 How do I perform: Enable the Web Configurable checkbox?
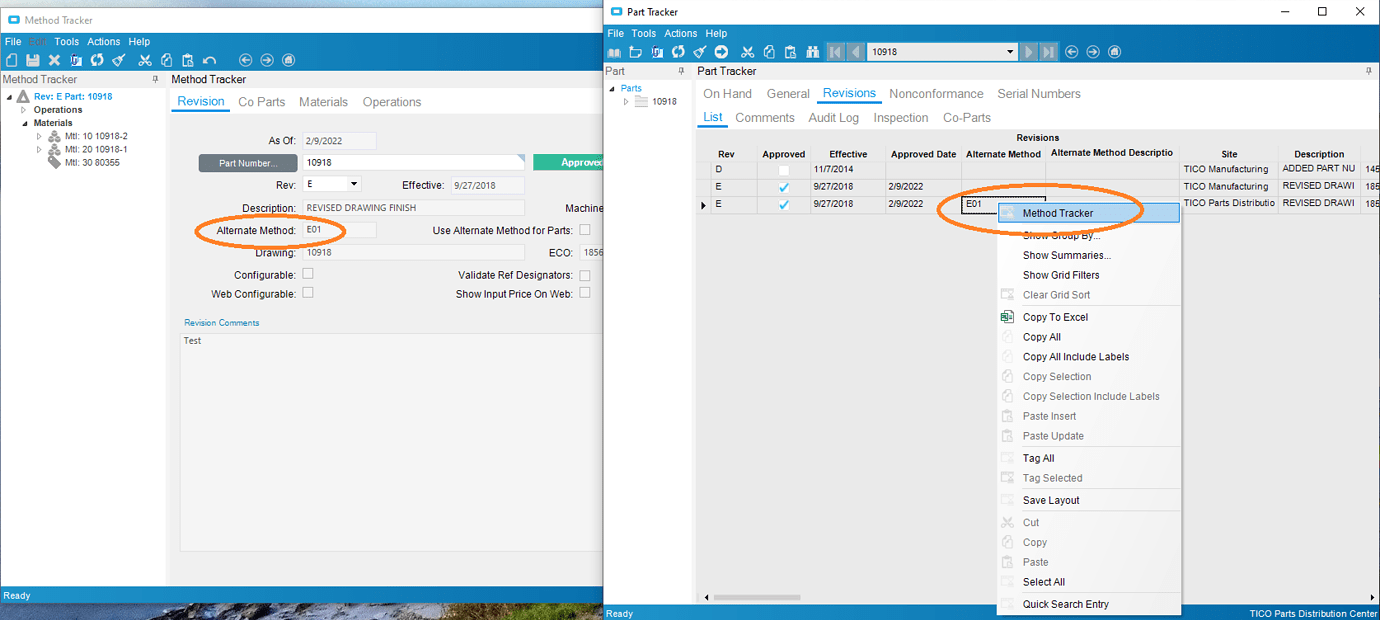(x=309, y=293)
